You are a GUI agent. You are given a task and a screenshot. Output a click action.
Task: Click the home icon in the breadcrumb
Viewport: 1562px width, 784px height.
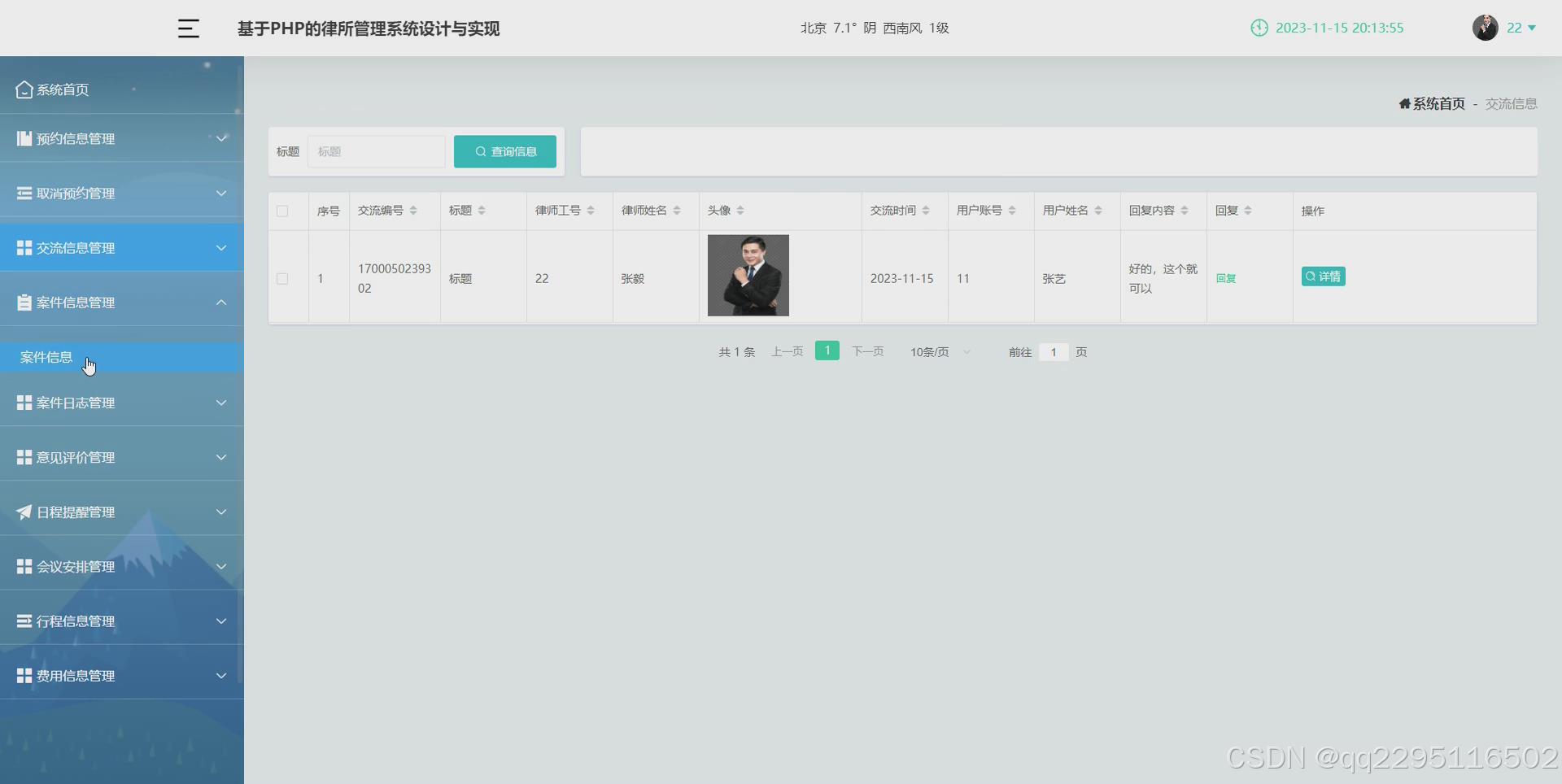pos(1406,103)
